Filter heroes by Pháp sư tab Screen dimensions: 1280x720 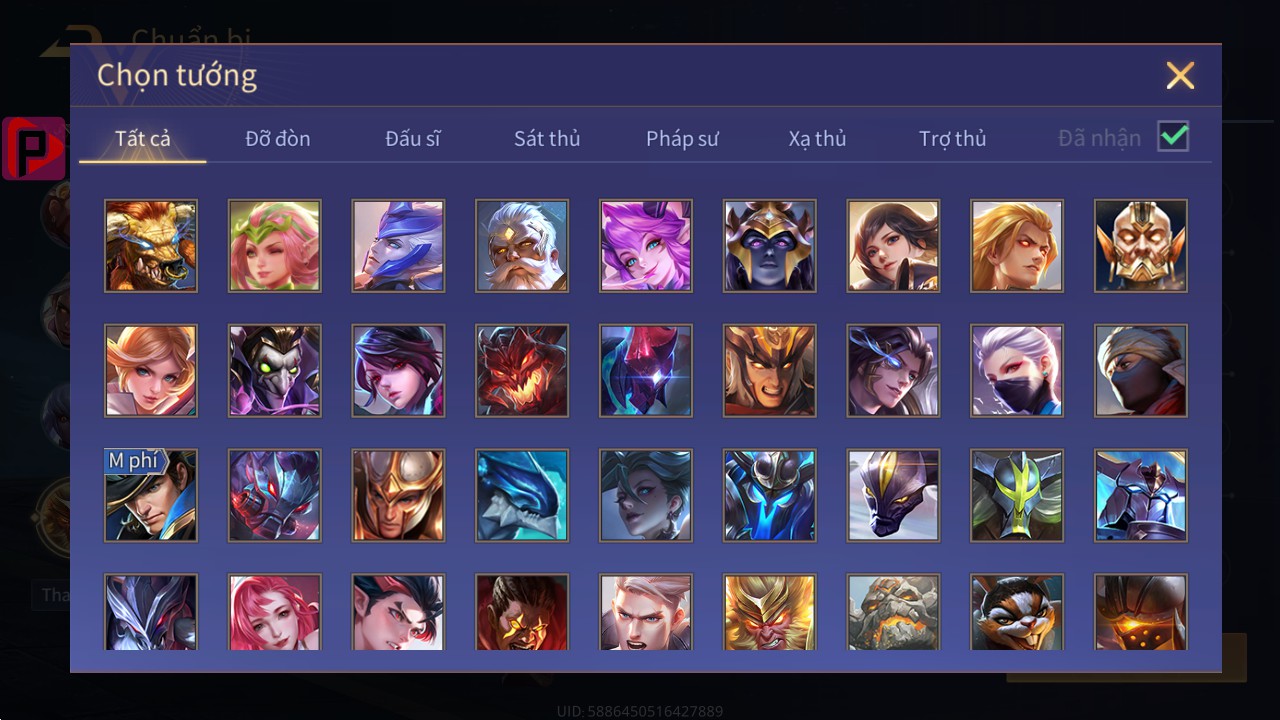pos(682,139)
